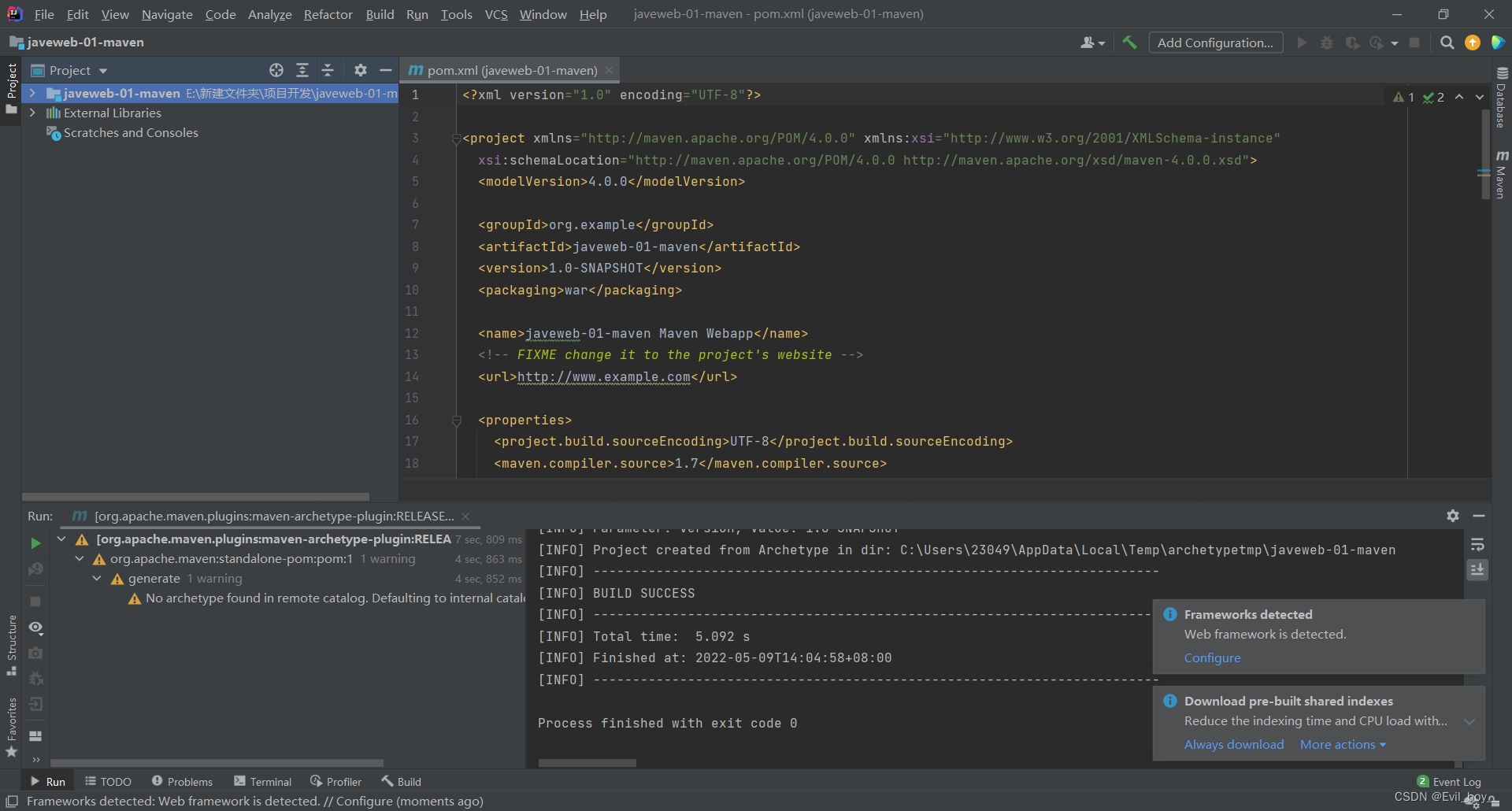
Task: Open Project panel settings gear
Action: pyautogui.click(x=360, y=70)
